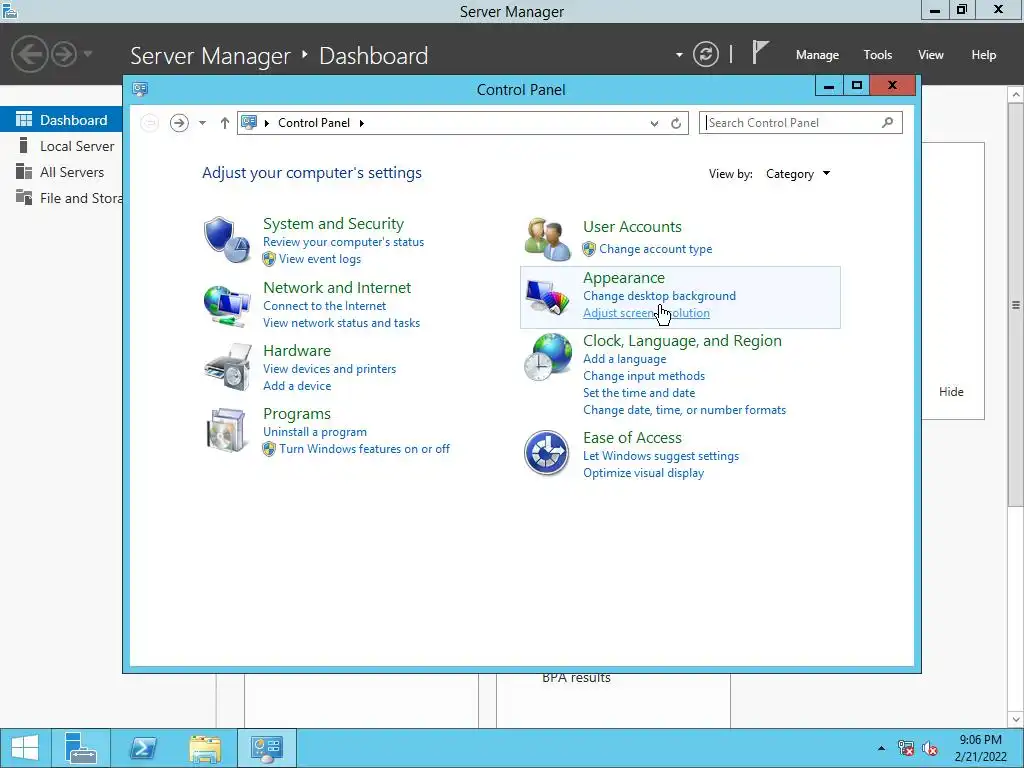Screen dimensions: 1024x768
Task: Click the search magnifier in Control Panel
Action: point(888,122)
